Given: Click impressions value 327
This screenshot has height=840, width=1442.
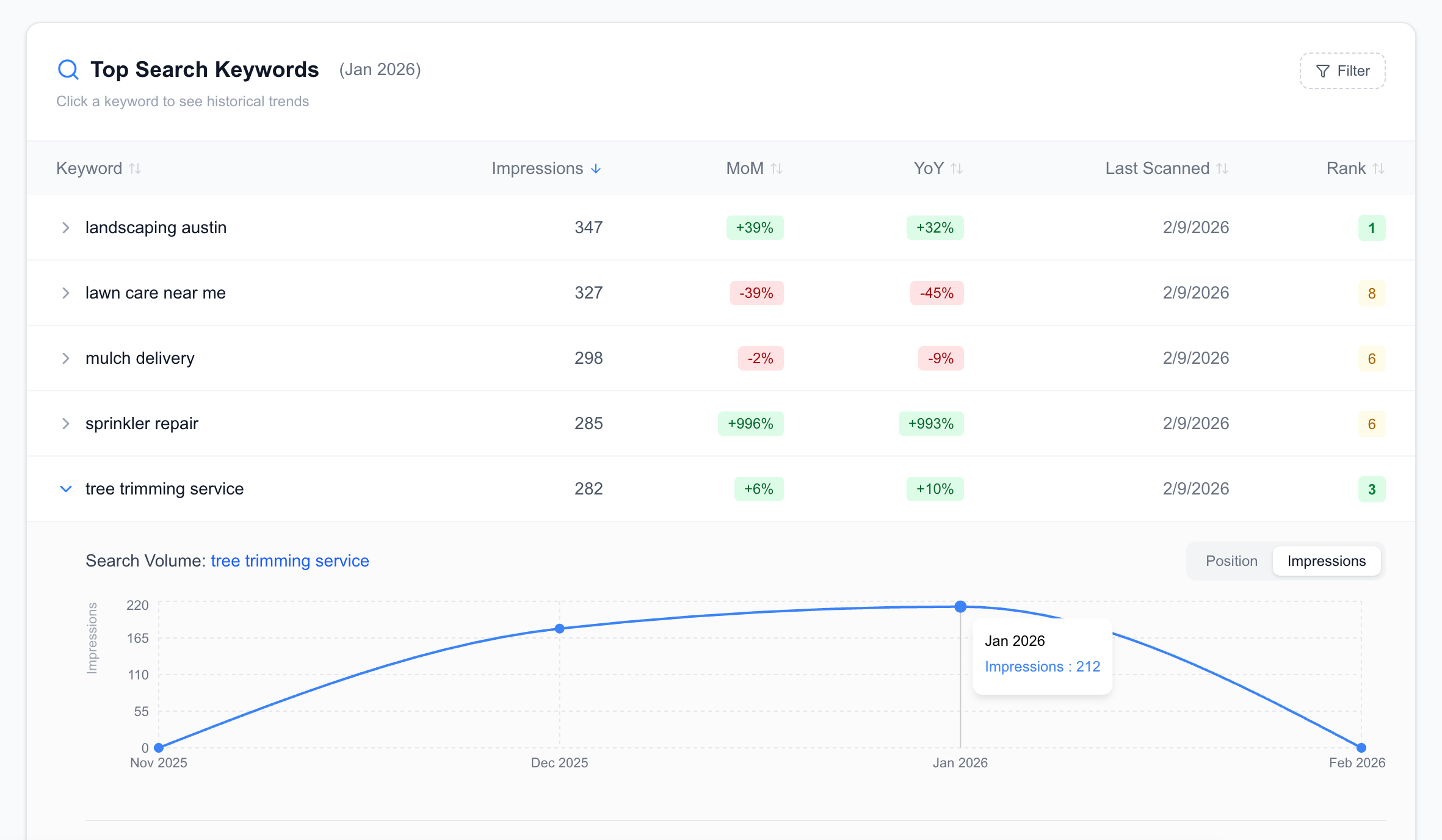Looking at the screenshot, I should tap(589, 293).
